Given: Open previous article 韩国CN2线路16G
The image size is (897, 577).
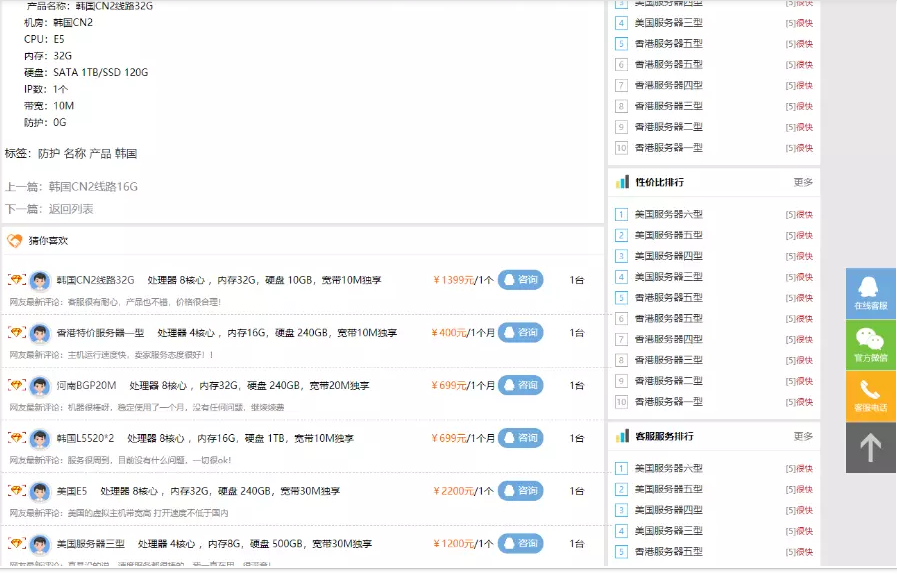Looking at the screenshot, I should point(93,187).
